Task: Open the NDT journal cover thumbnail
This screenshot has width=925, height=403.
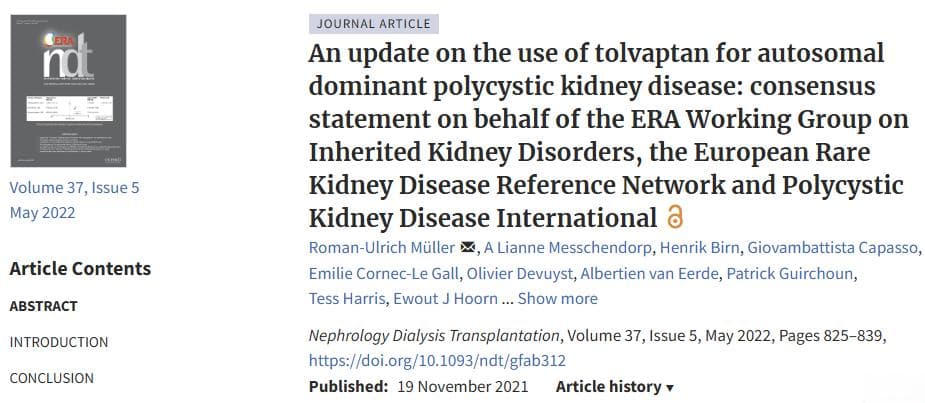Action: pyautogui.click(x=68, y=91)
